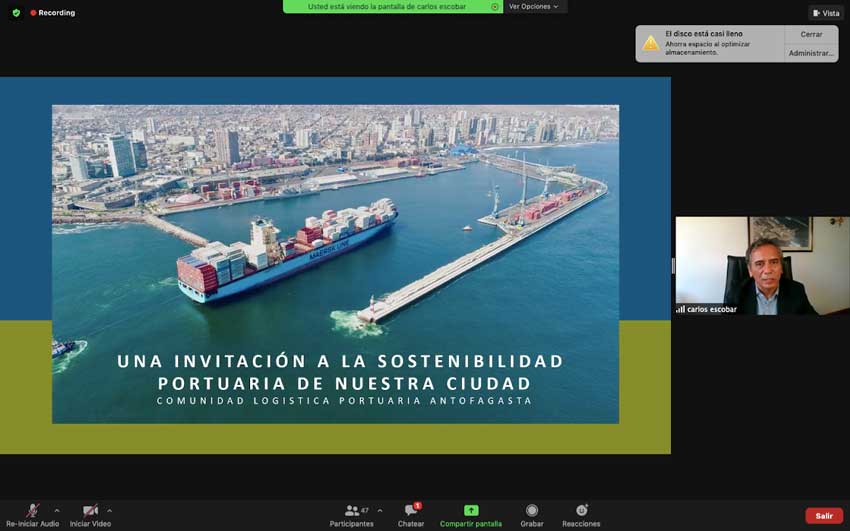Screen dimensions: 850x531
Task: Open the Ver Opciones dropdown
Action: [x=534, y=6]
